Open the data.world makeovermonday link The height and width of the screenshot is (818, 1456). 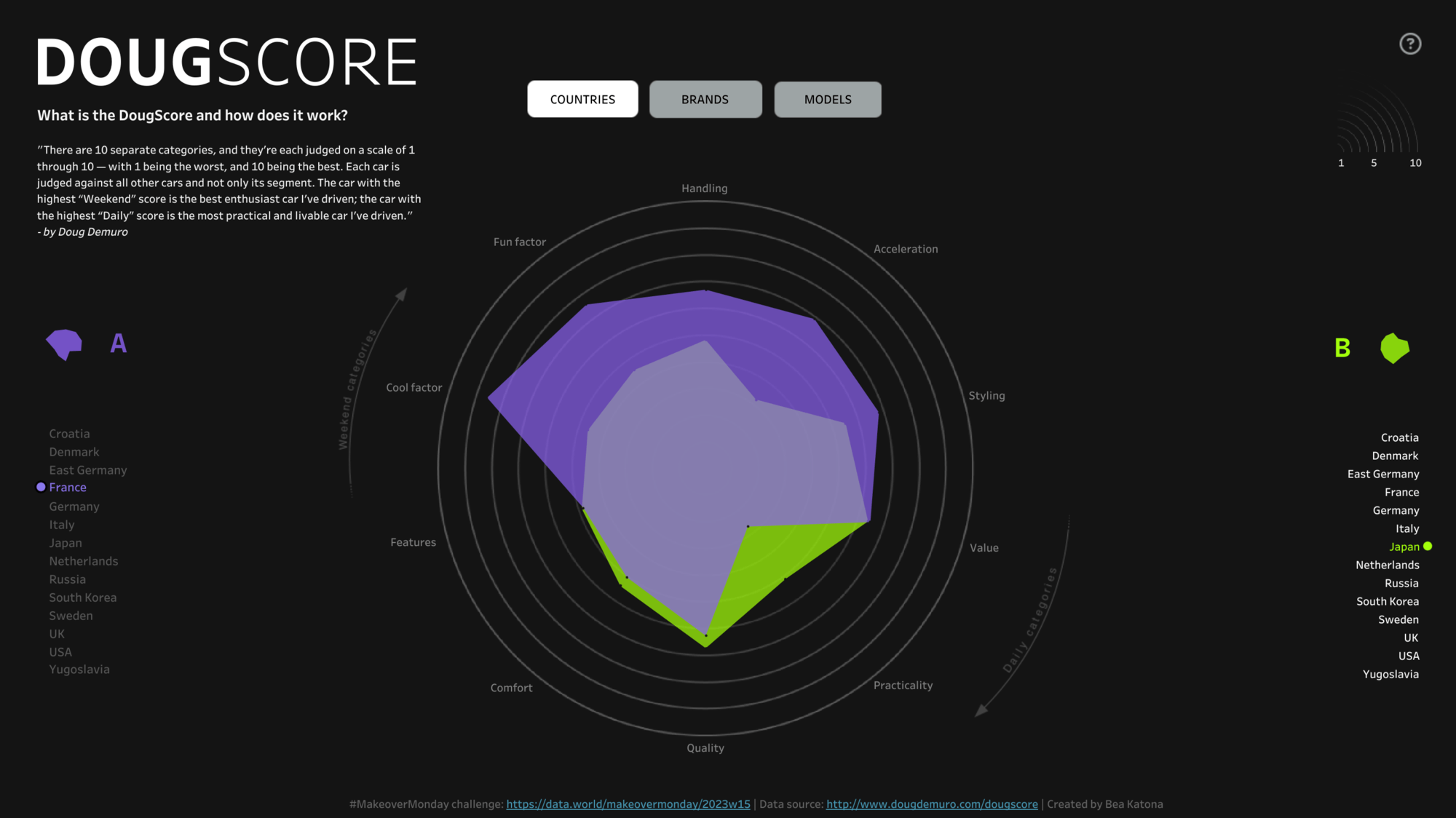[628, 804]
